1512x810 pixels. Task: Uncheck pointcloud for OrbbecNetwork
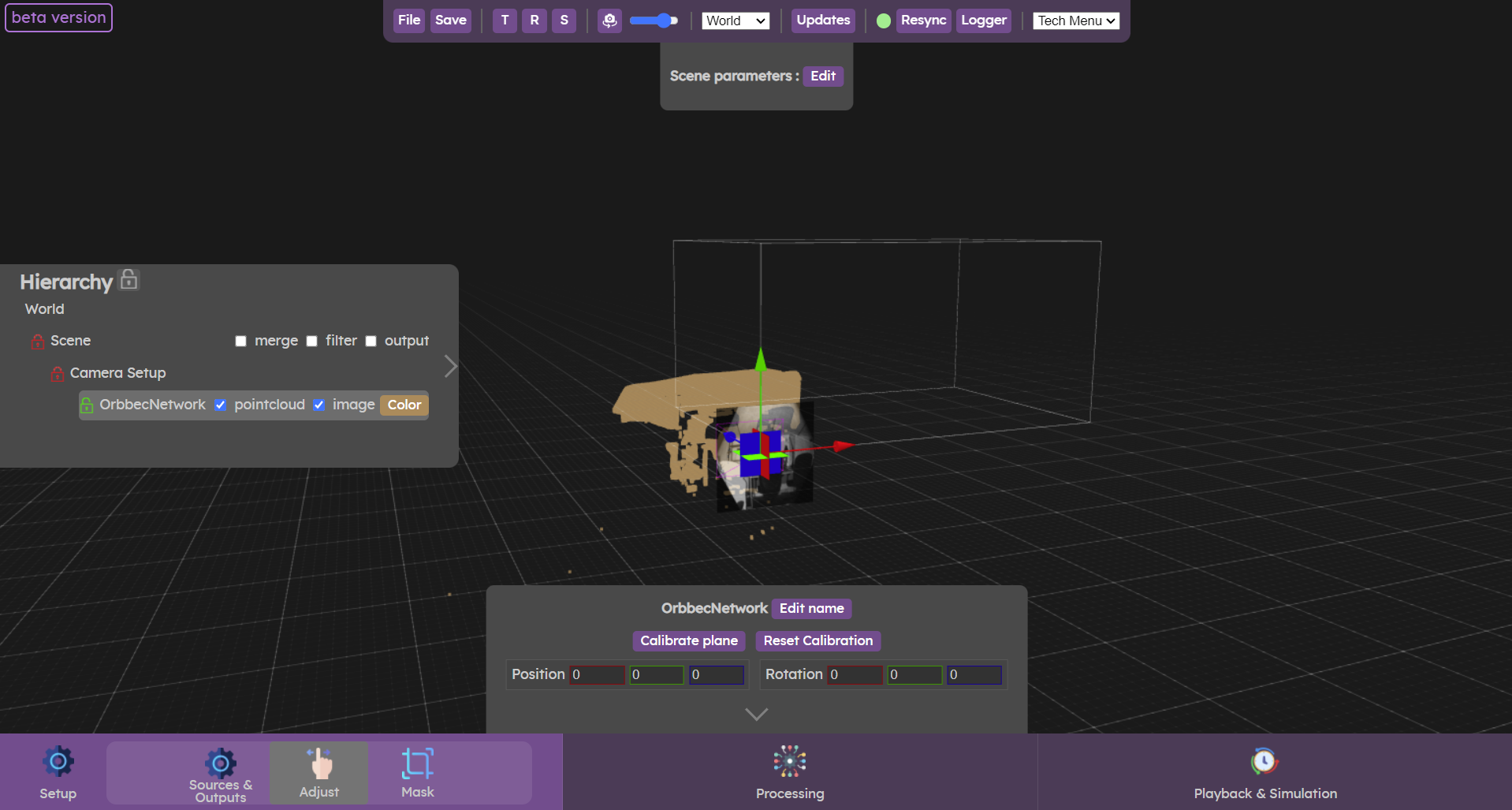[220, 405]
